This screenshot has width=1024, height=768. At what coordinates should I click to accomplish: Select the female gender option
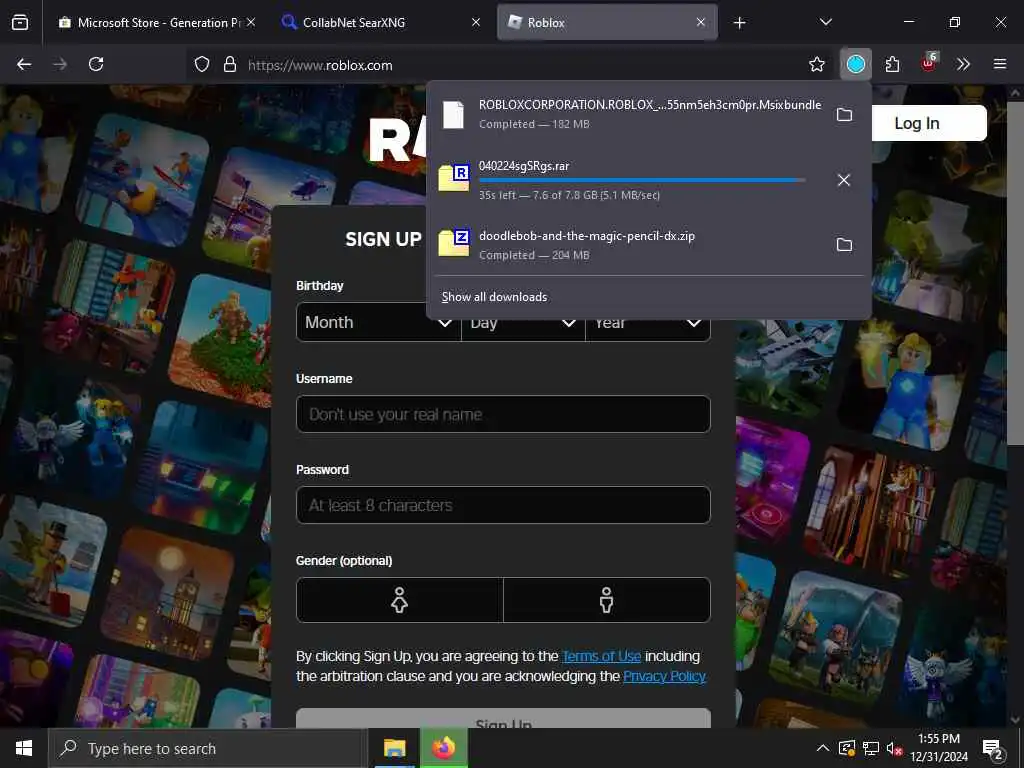click(400, 600)
